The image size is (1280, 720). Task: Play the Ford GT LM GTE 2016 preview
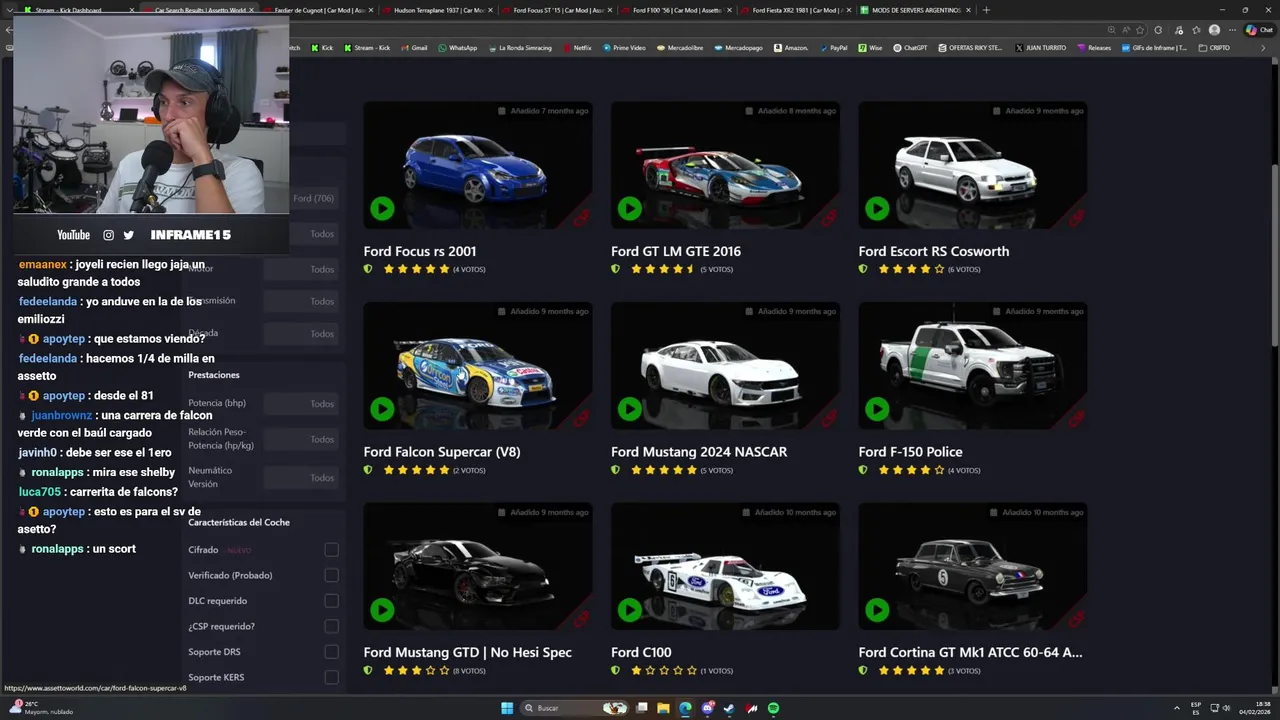click(x=629, y=208)
